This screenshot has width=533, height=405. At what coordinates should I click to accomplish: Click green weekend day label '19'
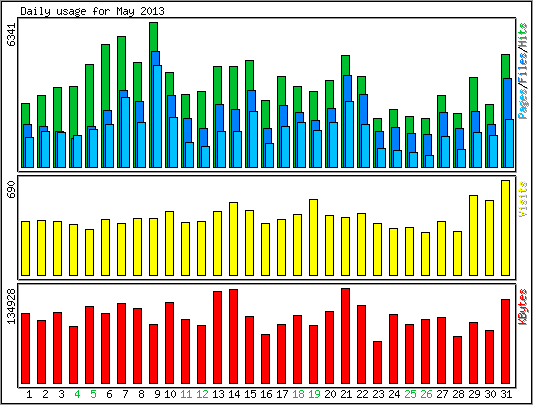click(x=314, y=394)
